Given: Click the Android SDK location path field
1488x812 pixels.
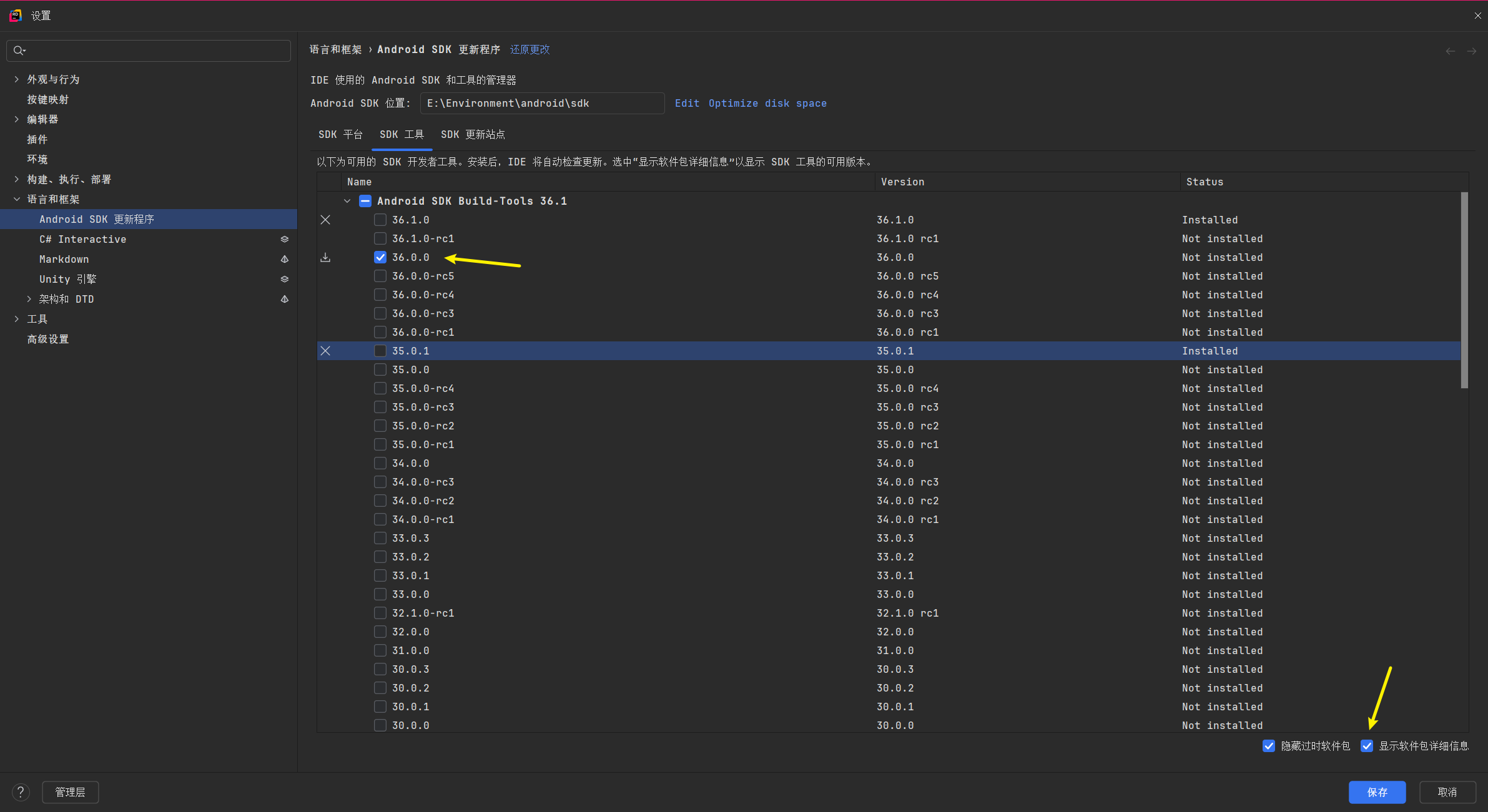Looking at the screenshot, I should [x=542, y=103].
